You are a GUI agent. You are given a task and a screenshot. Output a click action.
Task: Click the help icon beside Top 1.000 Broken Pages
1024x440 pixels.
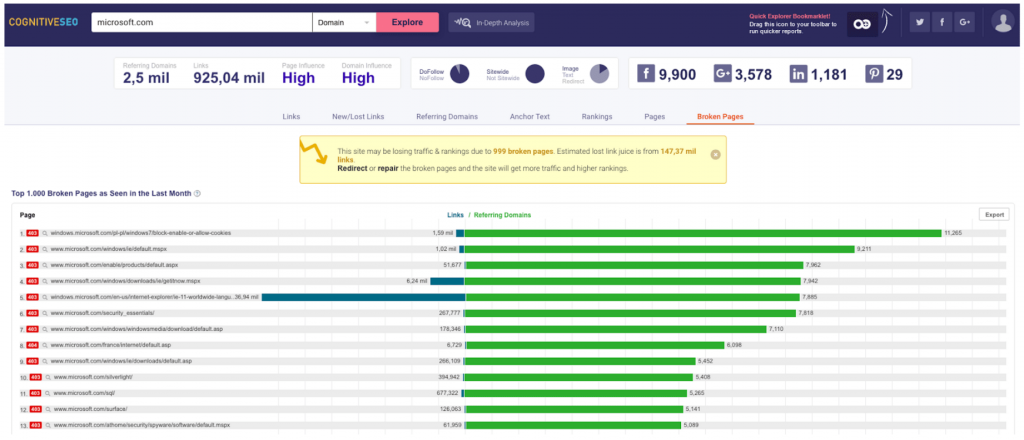click(197, 194)
